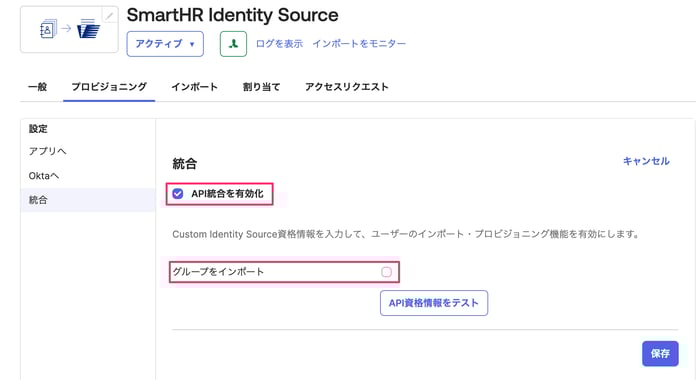Screen dimensions: 700x380
Task: Open the ログを表示 link
Action: click(279, 44)
